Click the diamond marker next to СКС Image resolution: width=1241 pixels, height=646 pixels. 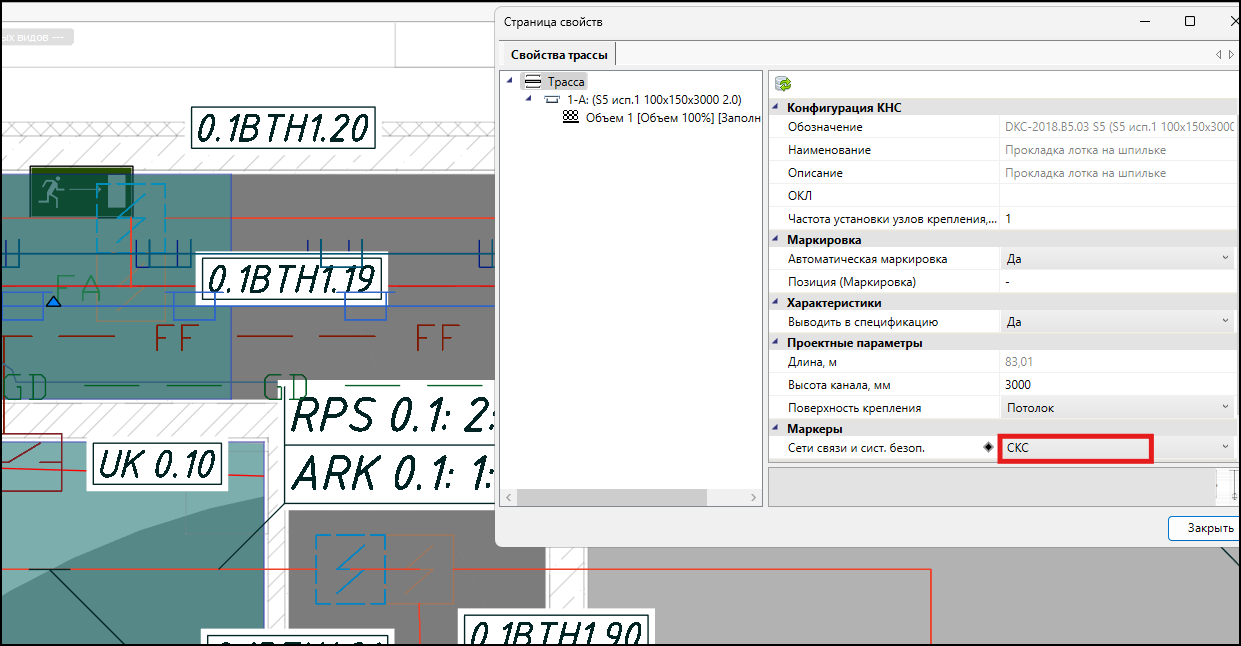[x=988, y=448]
